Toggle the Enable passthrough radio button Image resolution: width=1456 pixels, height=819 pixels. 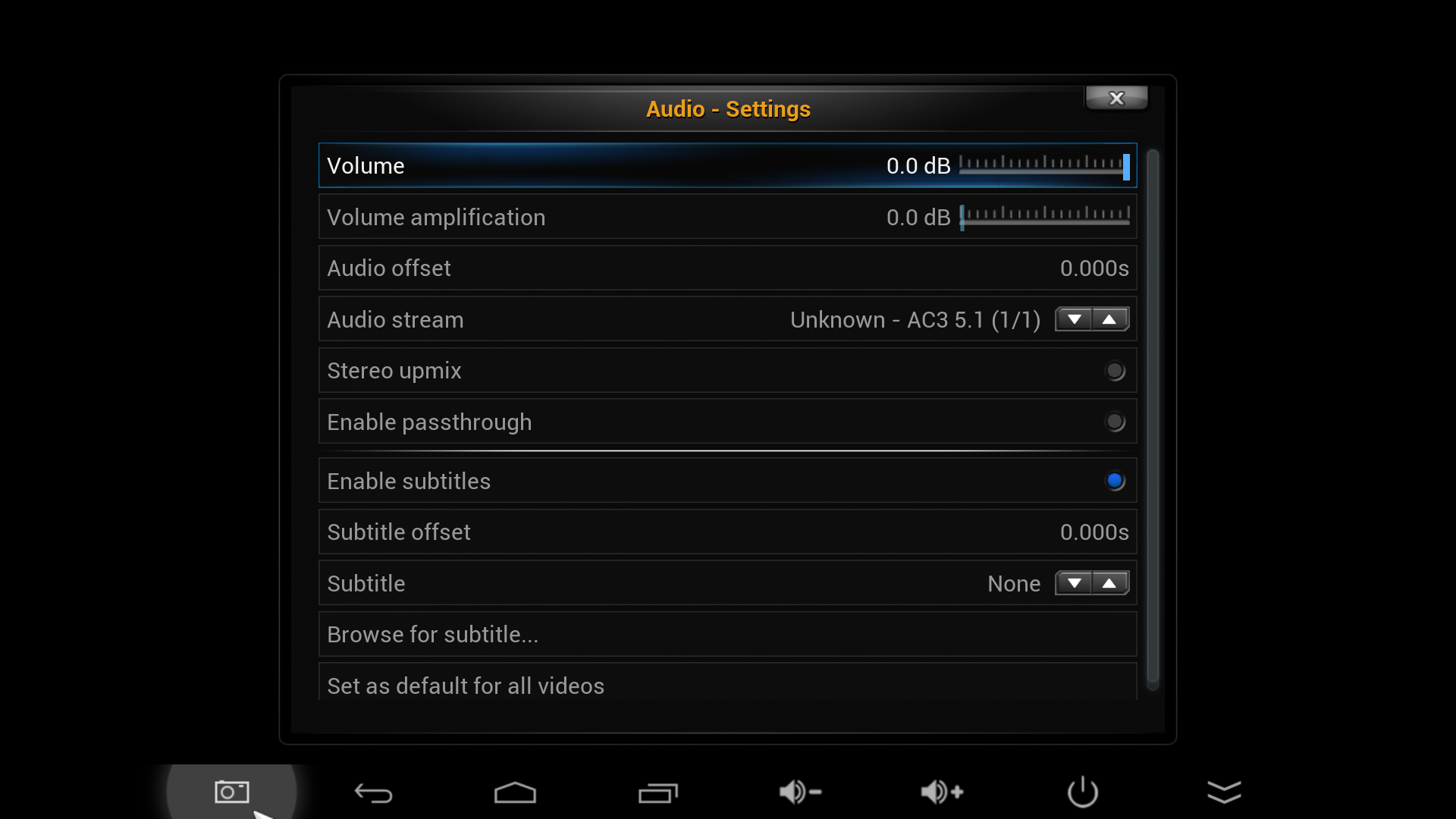(1115, 422)
